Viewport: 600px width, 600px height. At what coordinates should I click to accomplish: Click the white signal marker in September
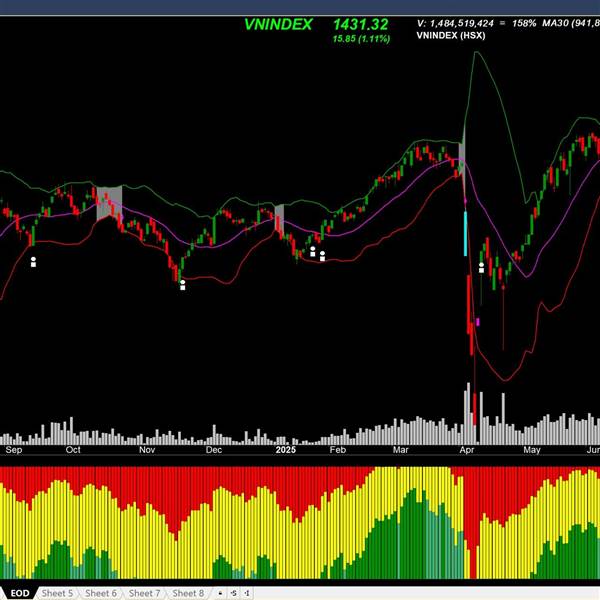33,262
